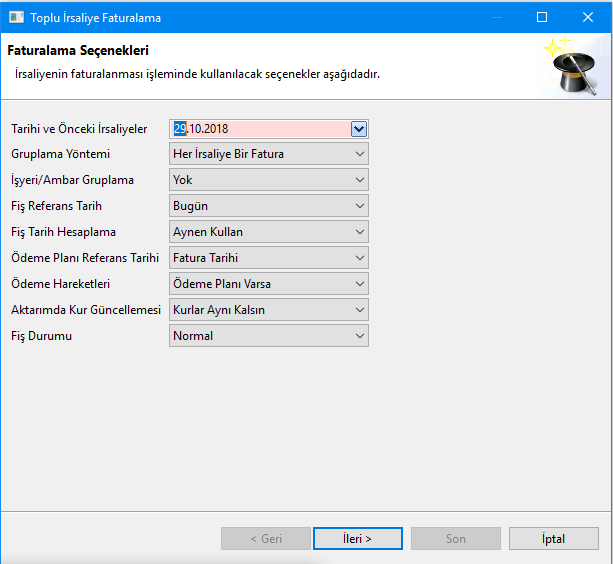Open Ödeme Planı Referans Tarihi dropdown
The image size is (613, 564).
point(269,258)
